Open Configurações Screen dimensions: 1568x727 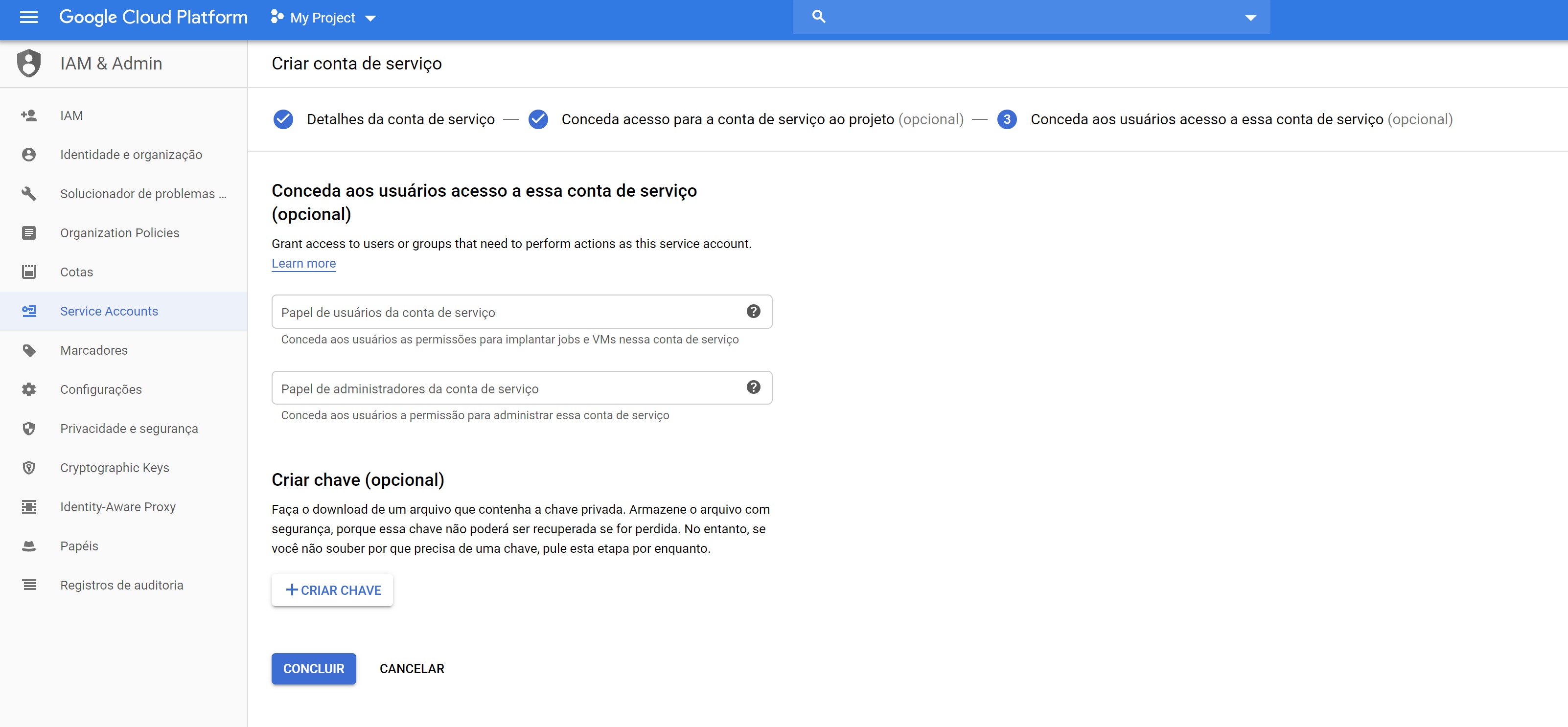coord(123,389)
